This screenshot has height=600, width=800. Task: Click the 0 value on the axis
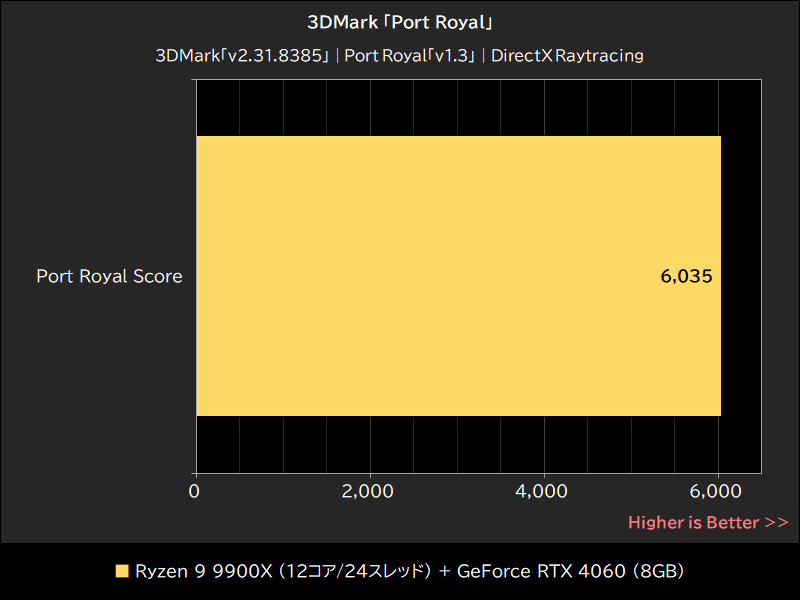(x=195, y=492)
